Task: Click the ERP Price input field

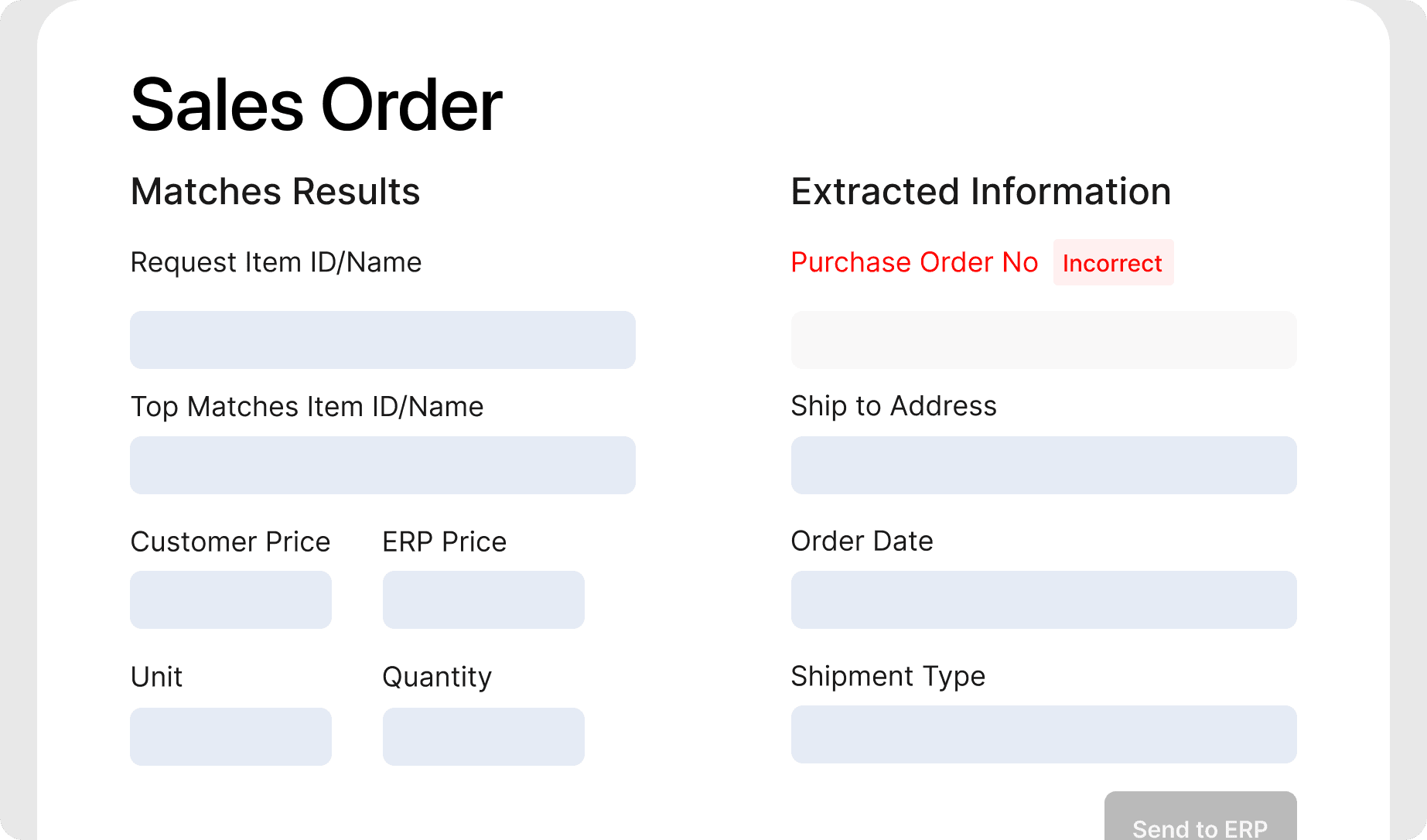Action: tap(483, 599)
